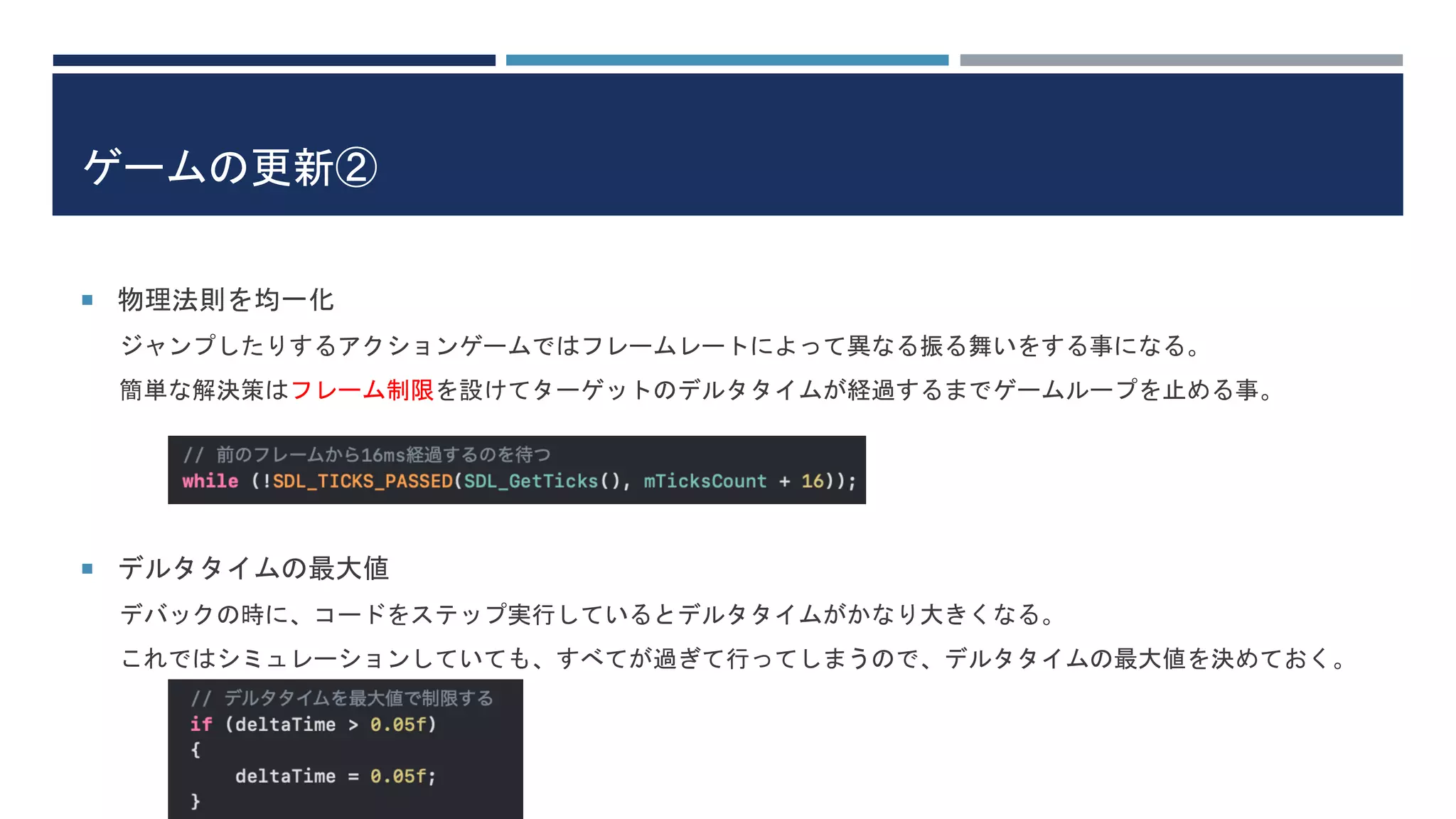Screen dimensions: 1456x819
Task: Select the heading デルタタイムの最大値
Action: [253, 569]
